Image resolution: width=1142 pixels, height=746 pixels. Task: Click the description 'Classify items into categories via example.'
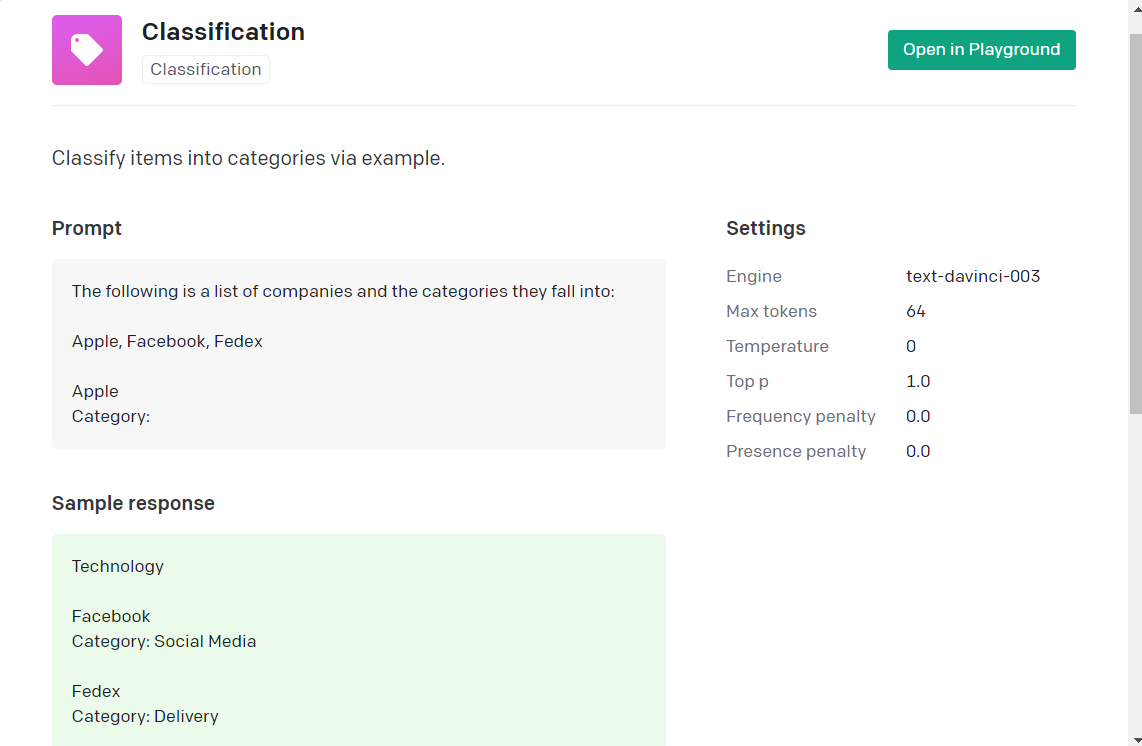click(x=248, y=158)
